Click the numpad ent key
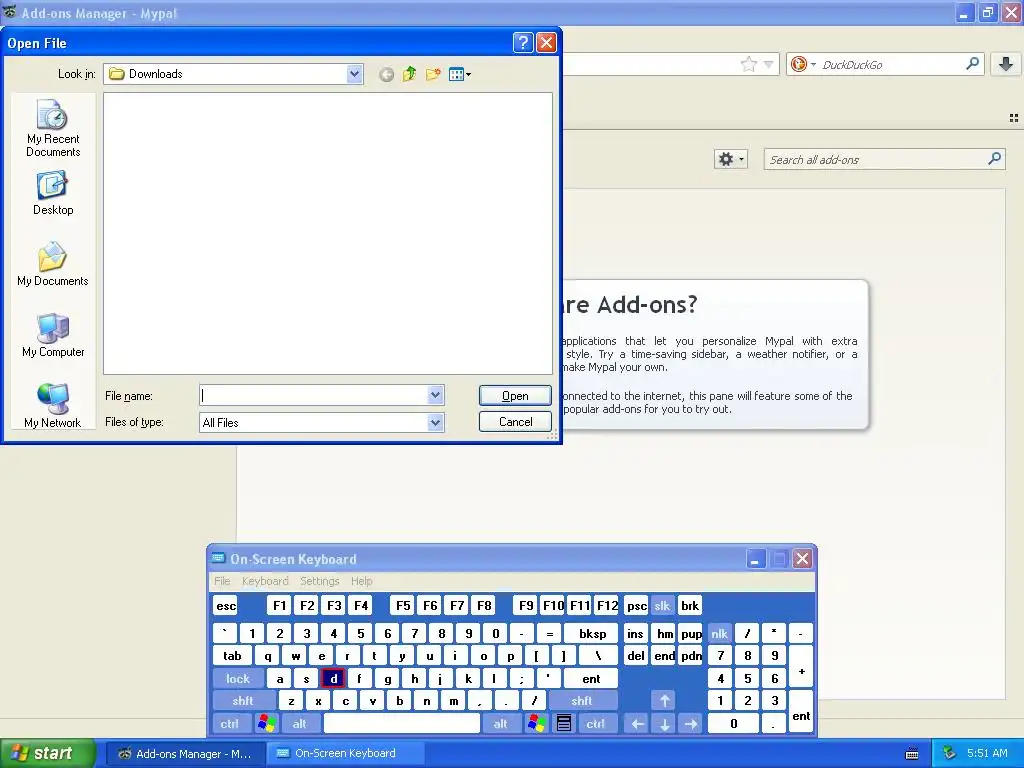The height and width of the screenshot is (768, 1024). pos(801,712)
